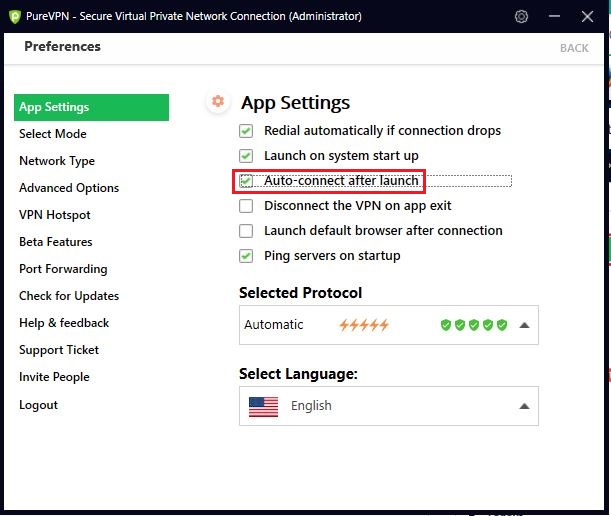Open Port Forwarding settings

(x=63, y=269)
